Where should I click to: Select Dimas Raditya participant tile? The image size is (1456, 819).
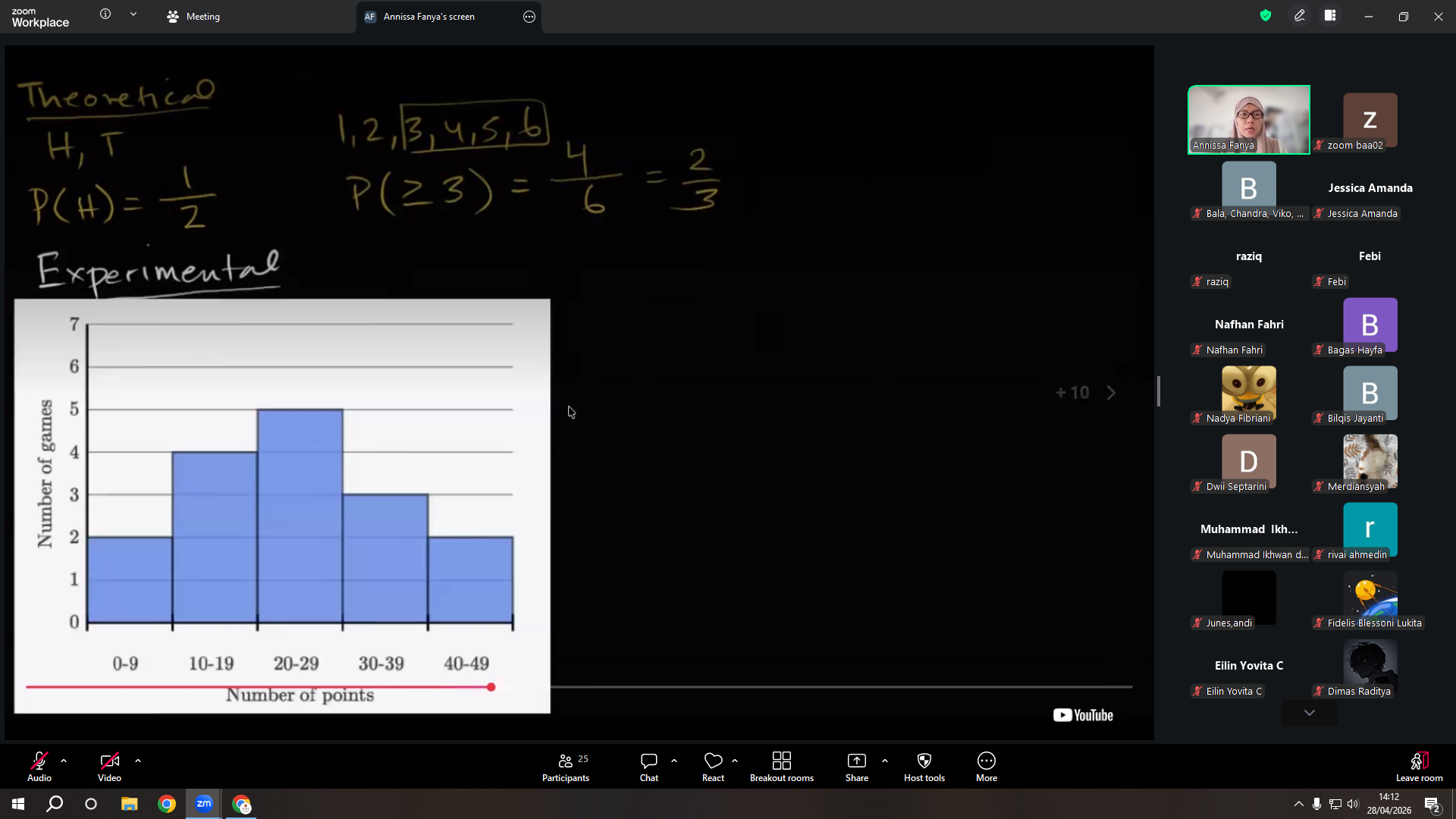point(1370,666)
